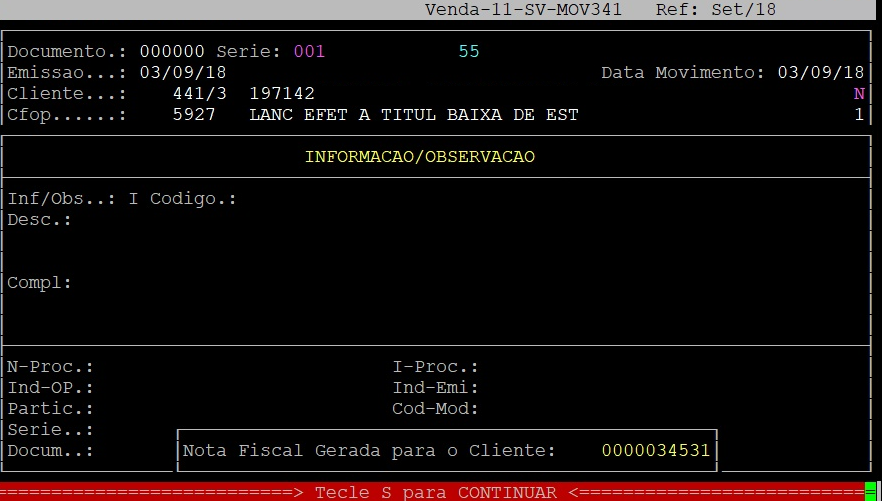Click the Cfop code 5927

point(194,115)
